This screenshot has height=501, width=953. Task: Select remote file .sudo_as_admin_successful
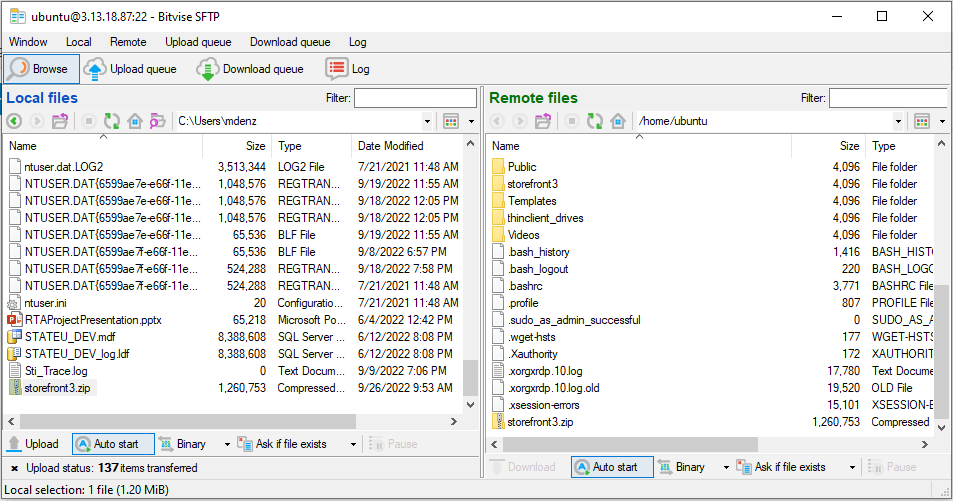click(574, 320)
